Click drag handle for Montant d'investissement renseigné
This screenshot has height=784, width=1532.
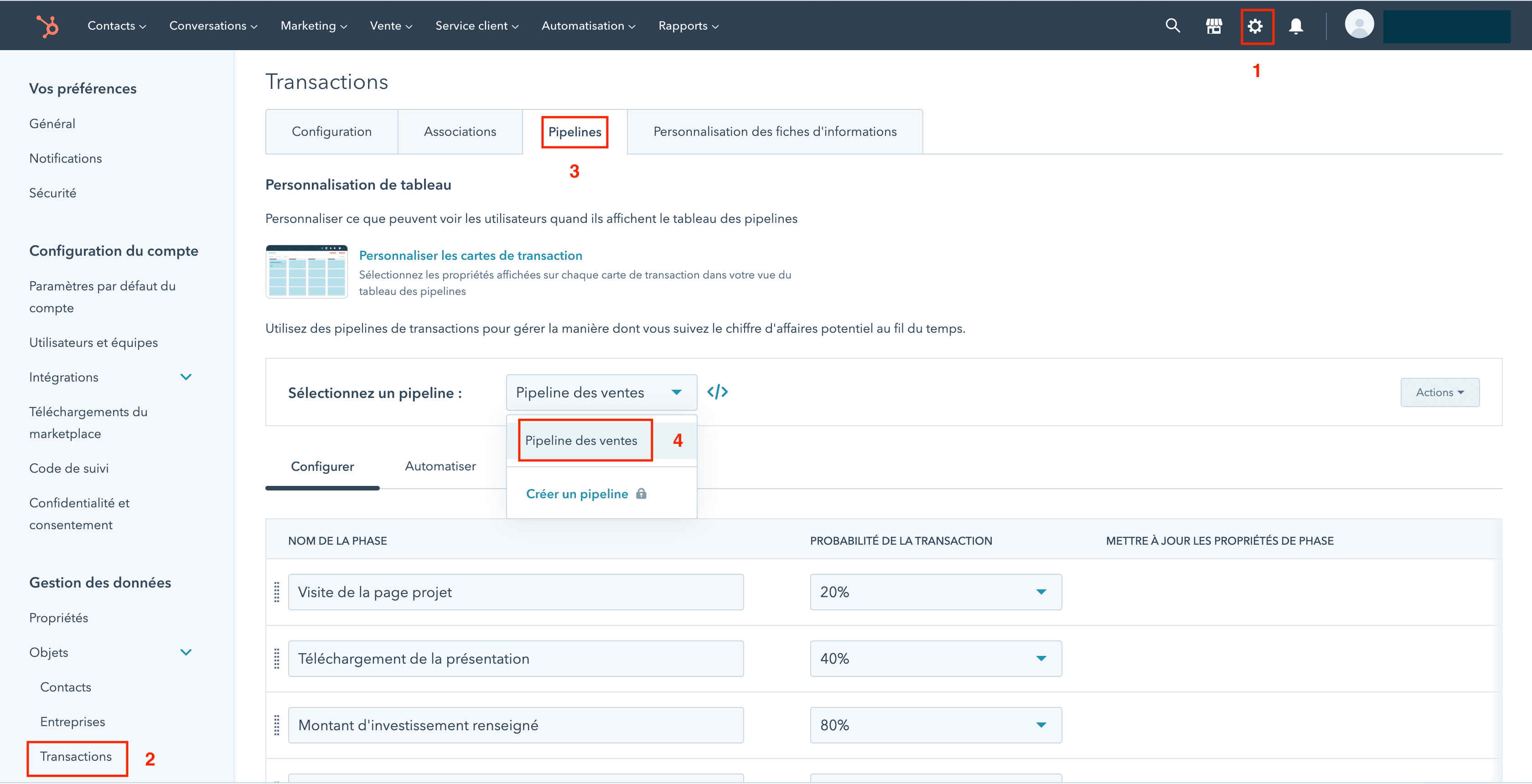277,725
